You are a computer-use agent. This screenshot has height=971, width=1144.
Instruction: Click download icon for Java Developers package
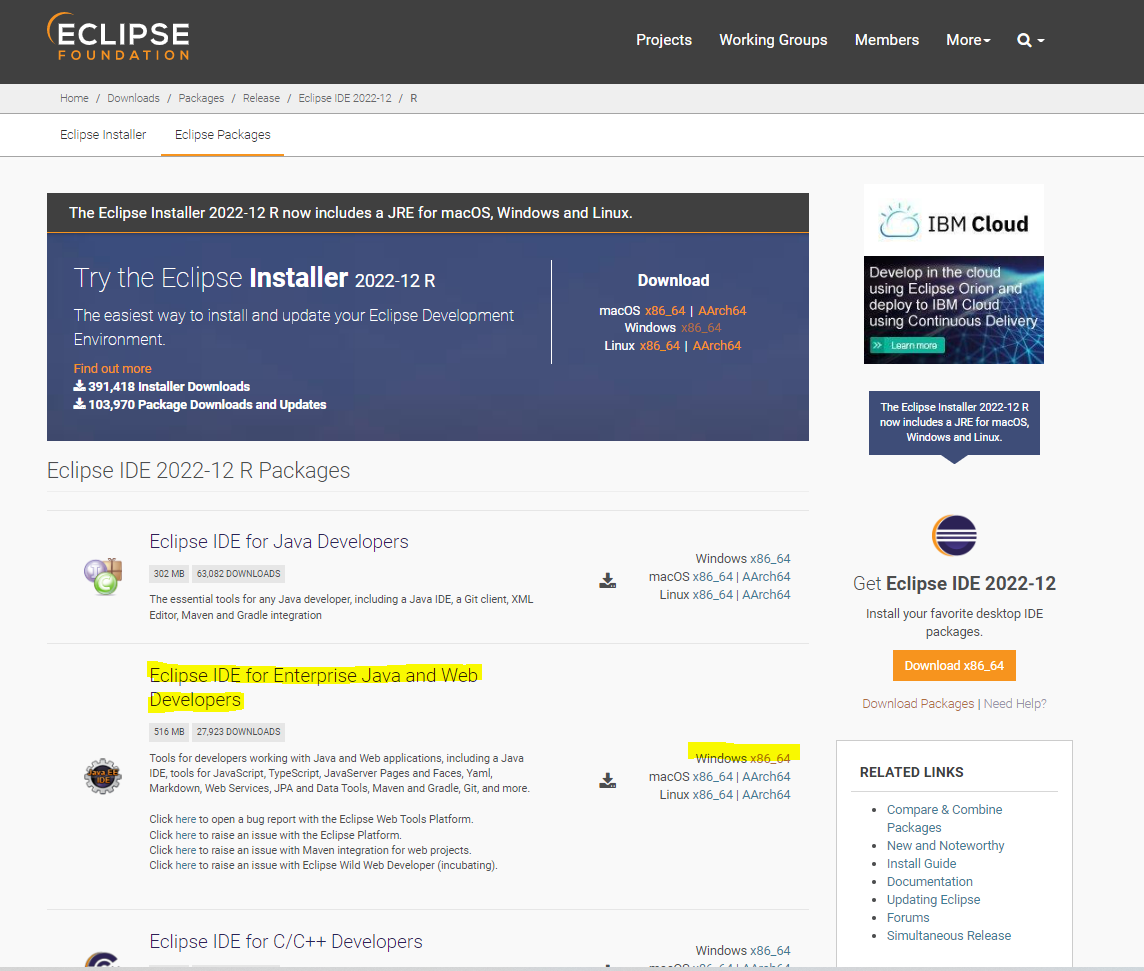coord(607,581)
